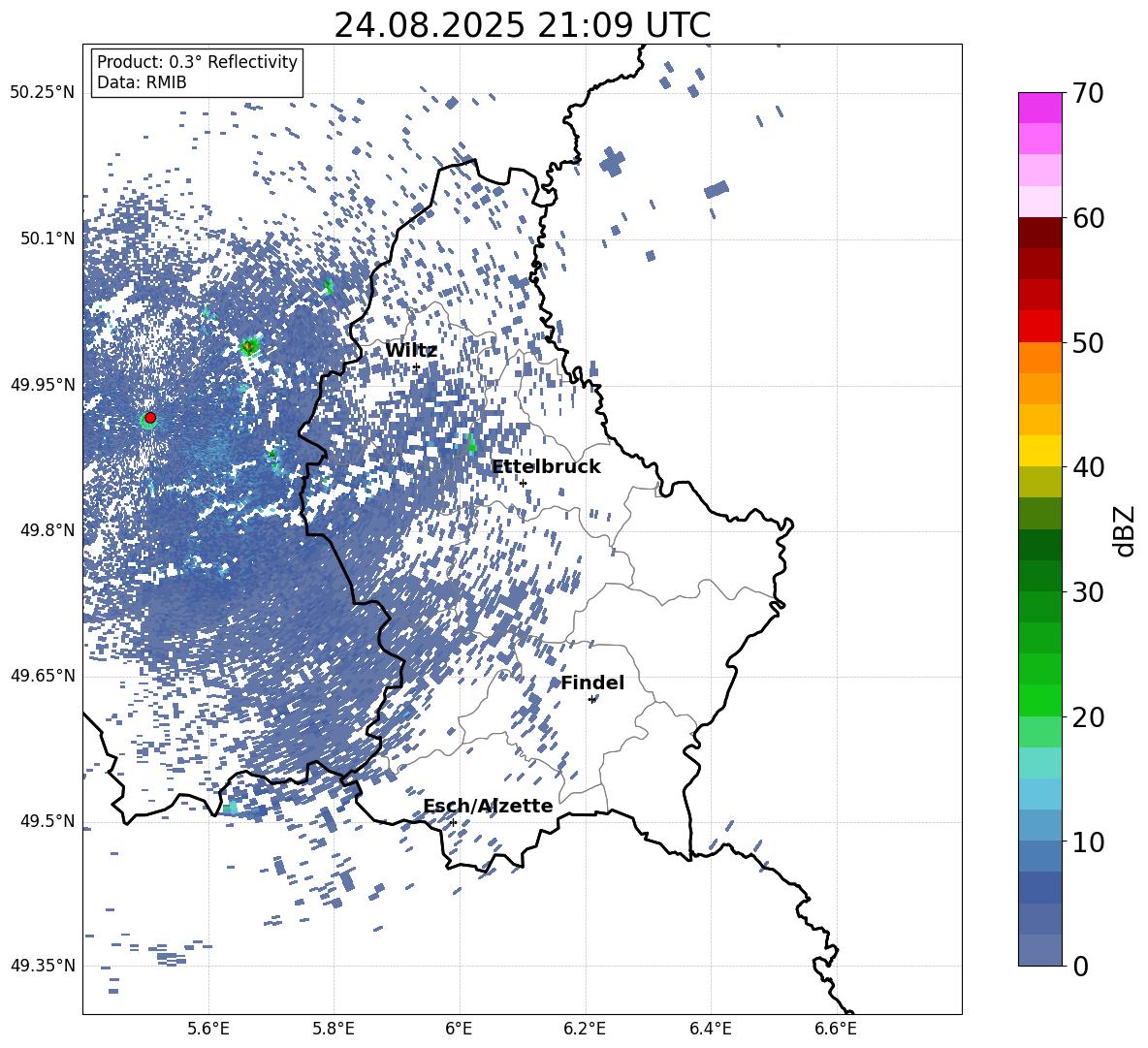This screenshot has width=1148, height=1048.
Task: Click the Product: 0.3° Reflectivity text
Action: point(197,62)
